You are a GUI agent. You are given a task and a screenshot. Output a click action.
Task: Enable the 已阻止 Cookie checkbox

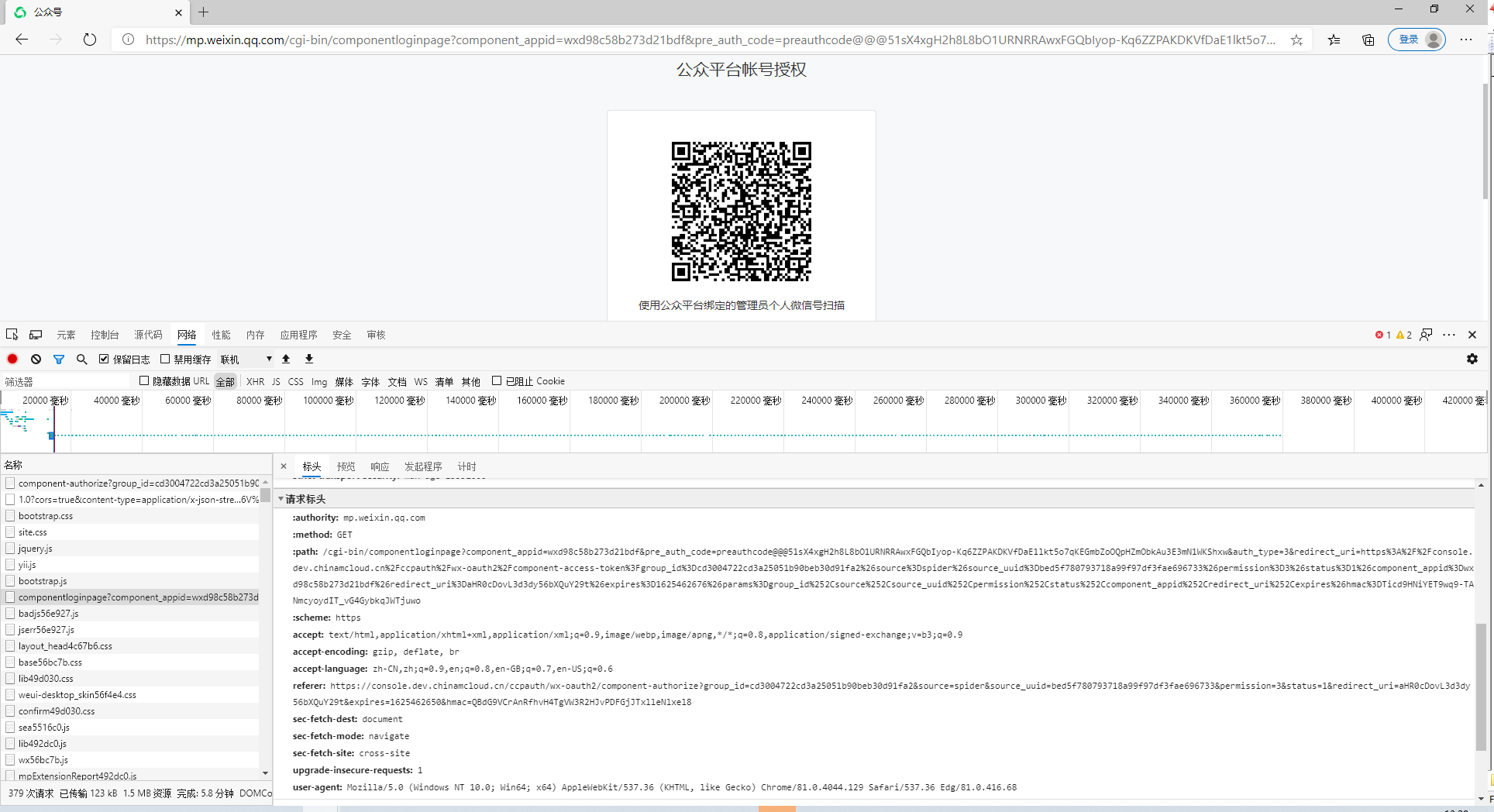pyautogui.click(x=497, y=380)
